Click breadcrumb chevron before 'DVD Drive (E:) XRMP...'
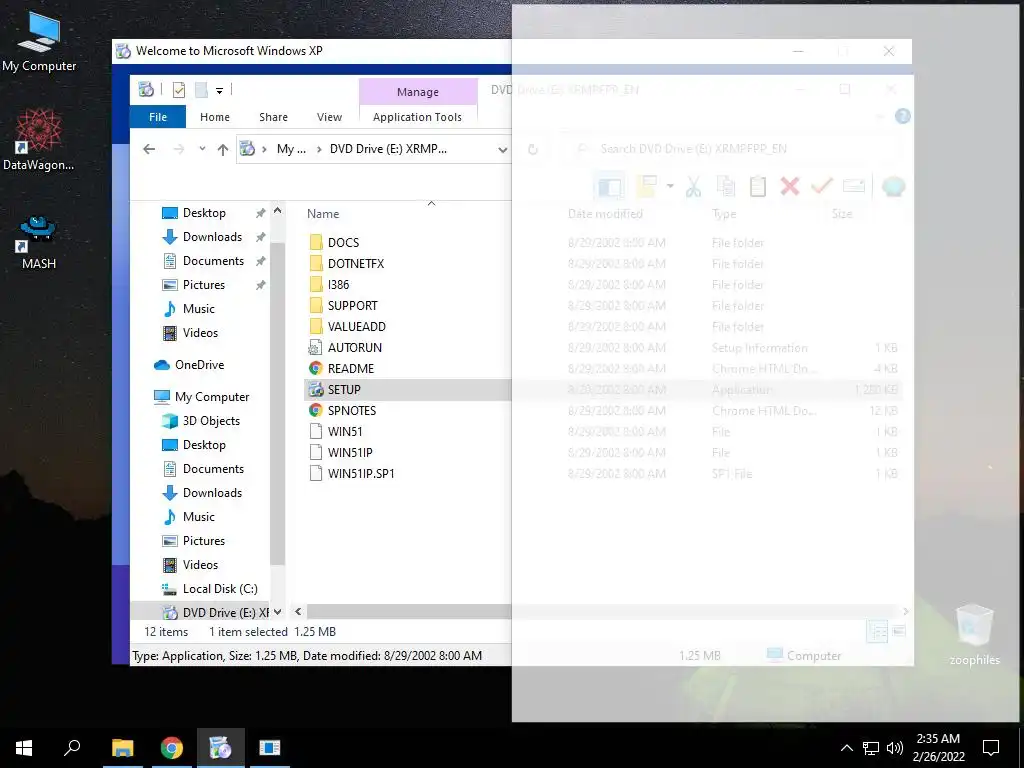1024x768 pixels. point(319,150)
